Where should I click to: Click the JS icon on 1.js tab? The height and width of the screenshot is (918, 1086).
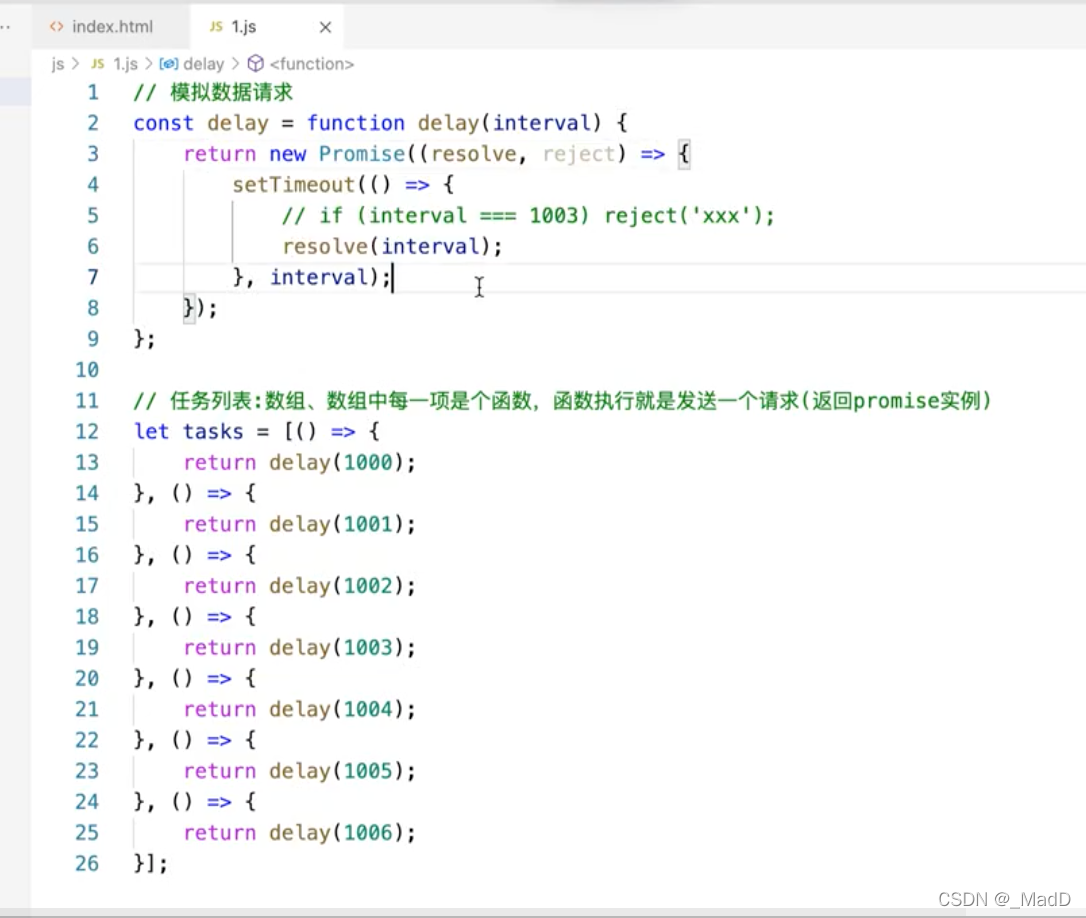coord(216,26)
